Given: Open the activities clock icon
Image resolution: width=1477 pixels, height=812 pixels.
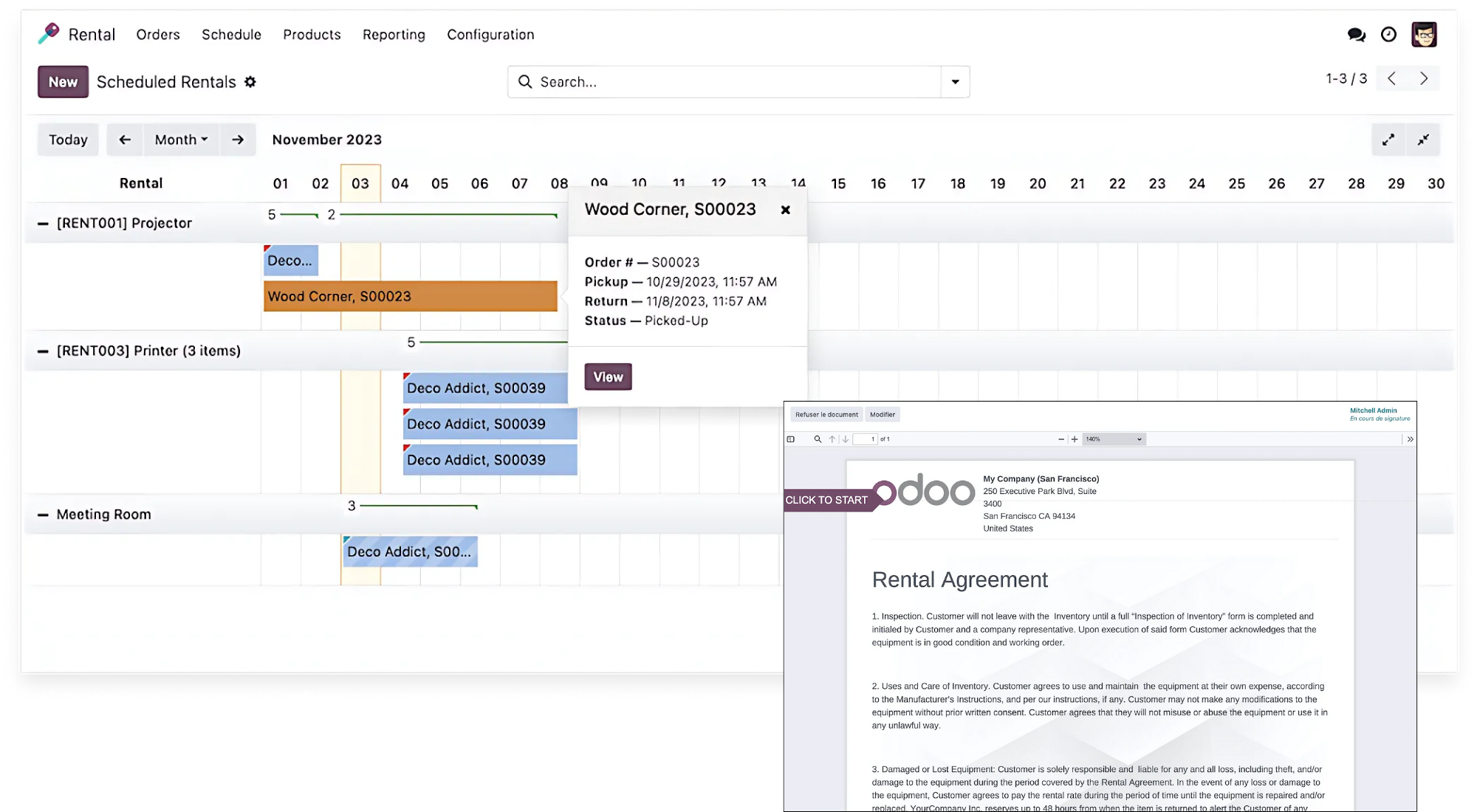Looking at the screenshot, I should click(x=1388, y=35).
